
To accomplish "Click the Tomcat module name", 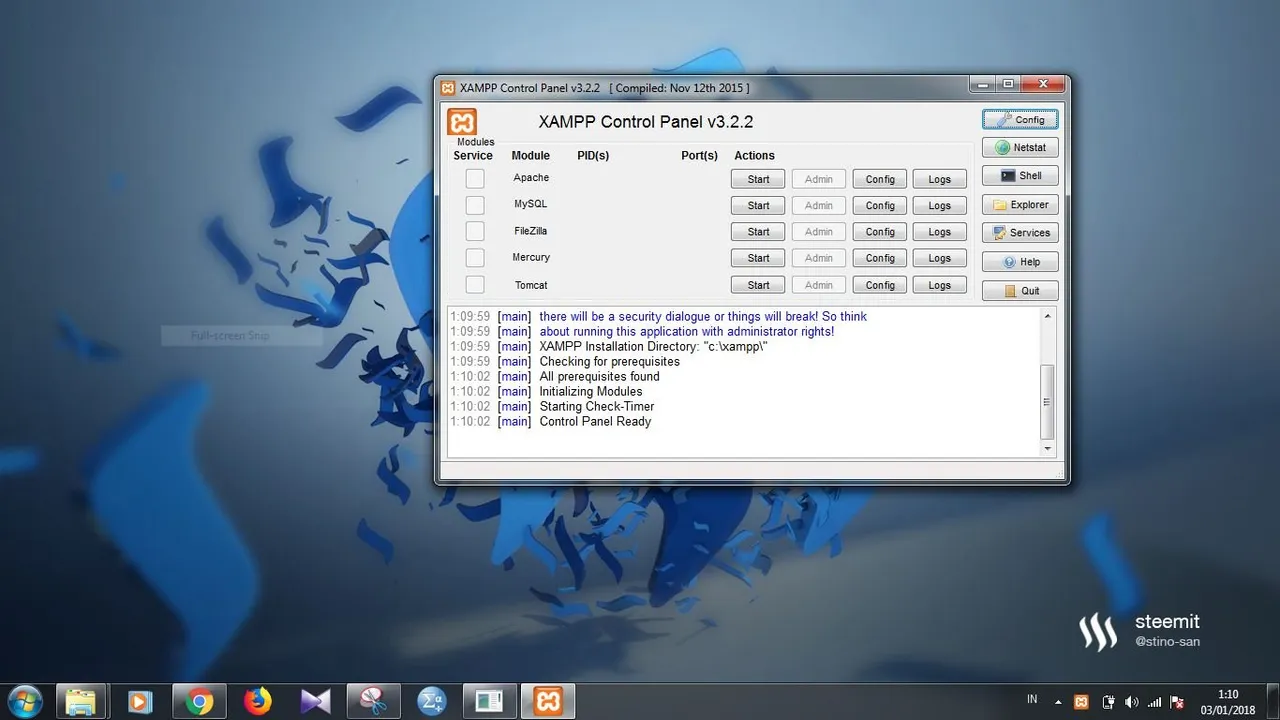I will tap(531, 285).
